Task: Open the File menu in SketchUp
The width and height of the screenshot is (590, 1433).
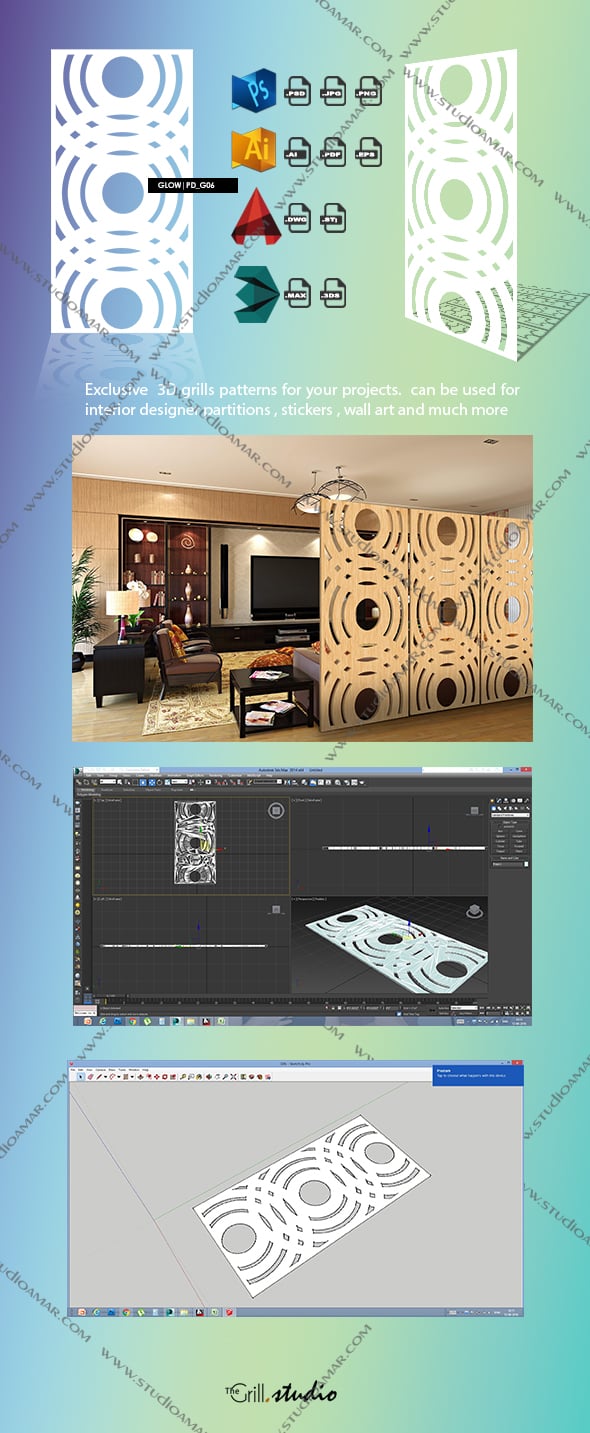Action: (74, 1070)
